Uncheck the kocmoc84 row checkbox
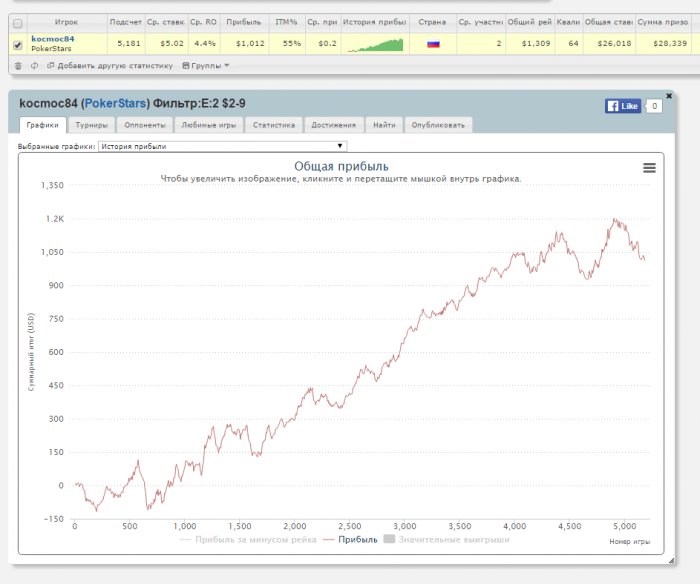The width and height of the screenshot is (700, 584). (x=17, y=44)
